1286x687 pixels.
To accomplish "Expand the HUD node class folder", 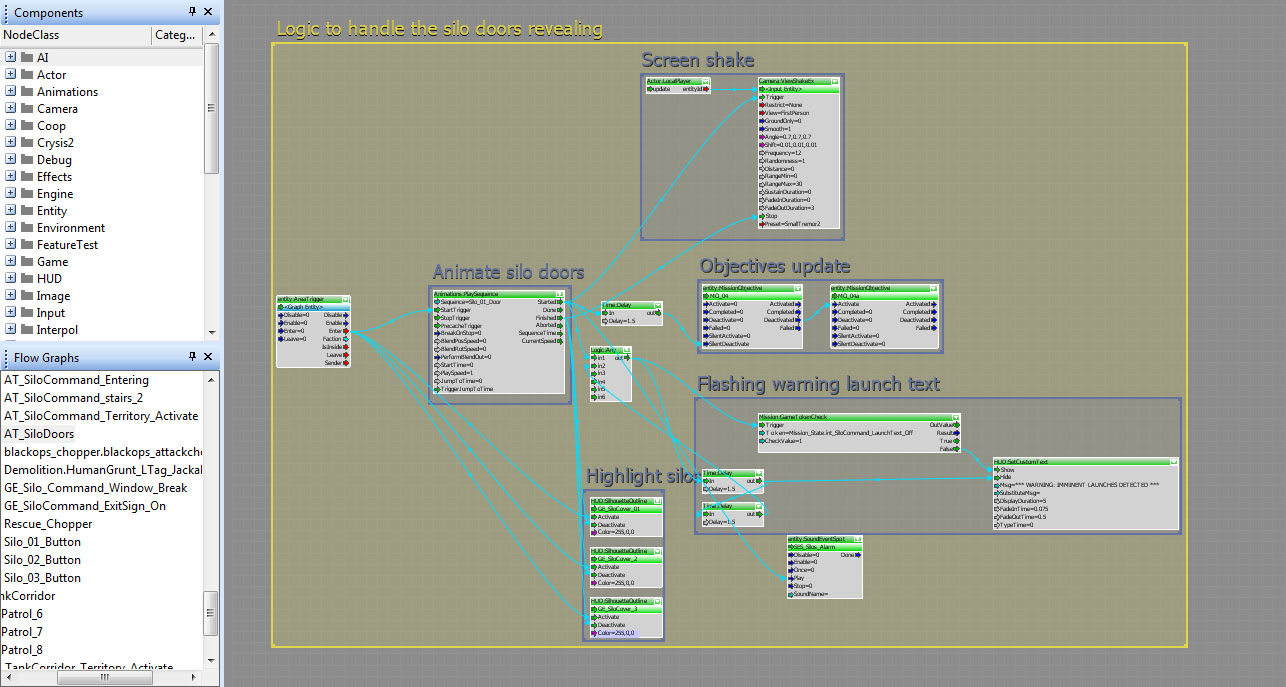I will pos(10,279).
